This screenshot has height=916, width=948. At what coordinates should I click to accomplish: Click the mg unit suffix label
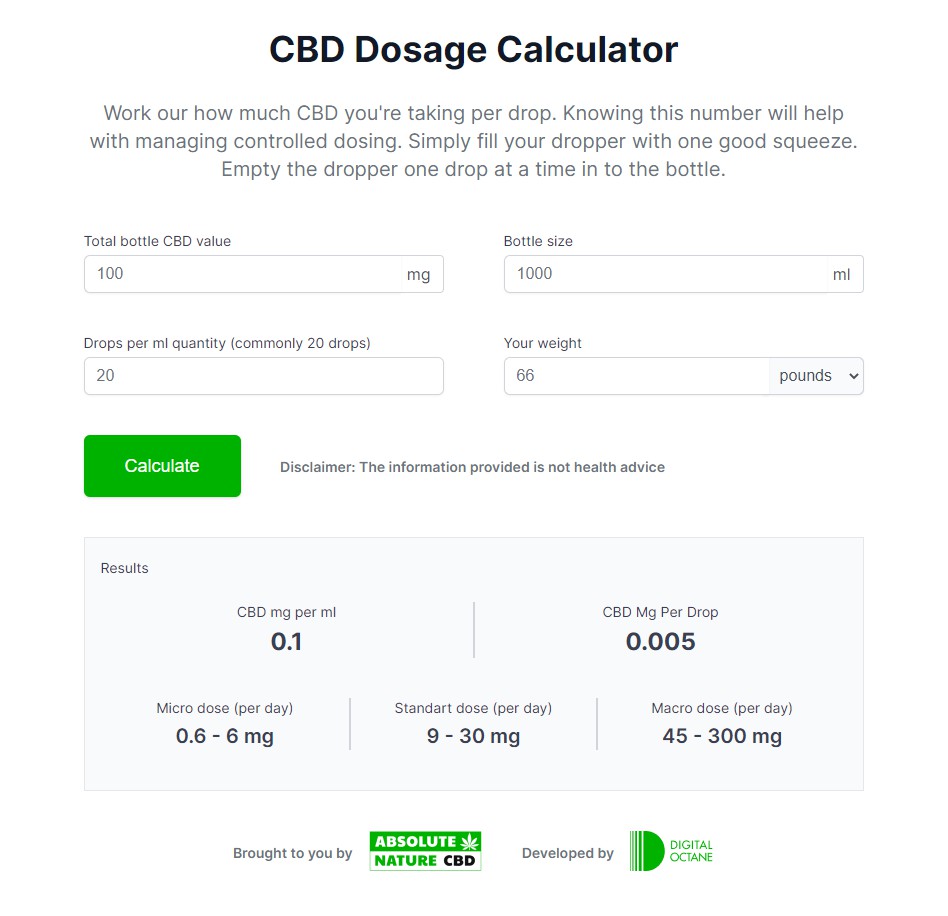click(x=418, y=274)
